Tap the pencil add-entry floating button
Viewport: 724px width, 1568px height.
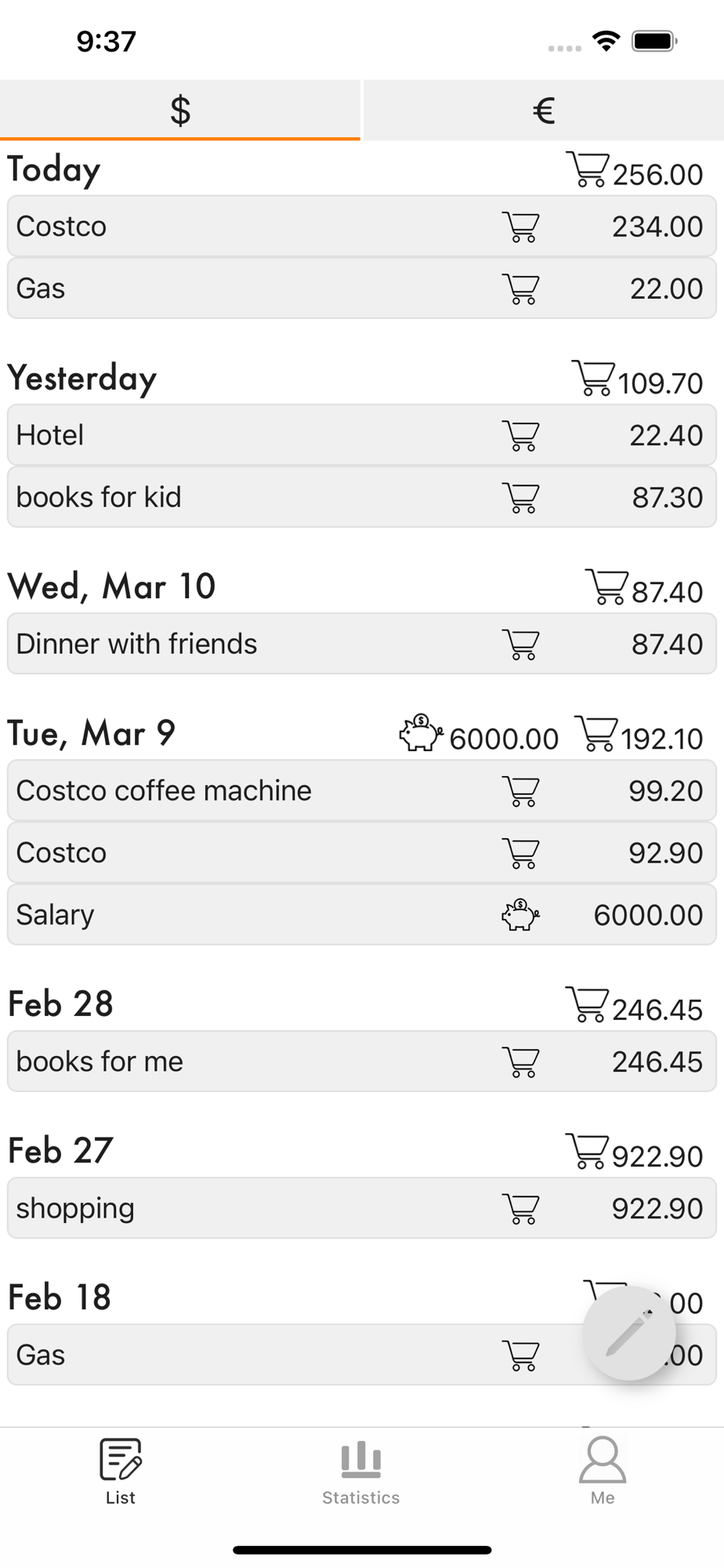click(x=629, y=1333)
